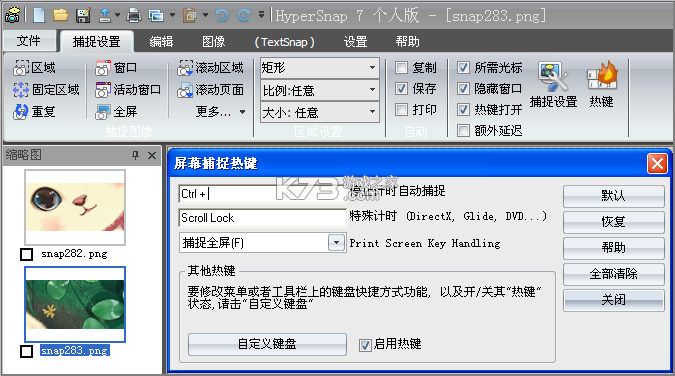The image size is (675, 376).
Task: Select the 活动窗口 active window capture tool
Action: [x=128, y=90]
